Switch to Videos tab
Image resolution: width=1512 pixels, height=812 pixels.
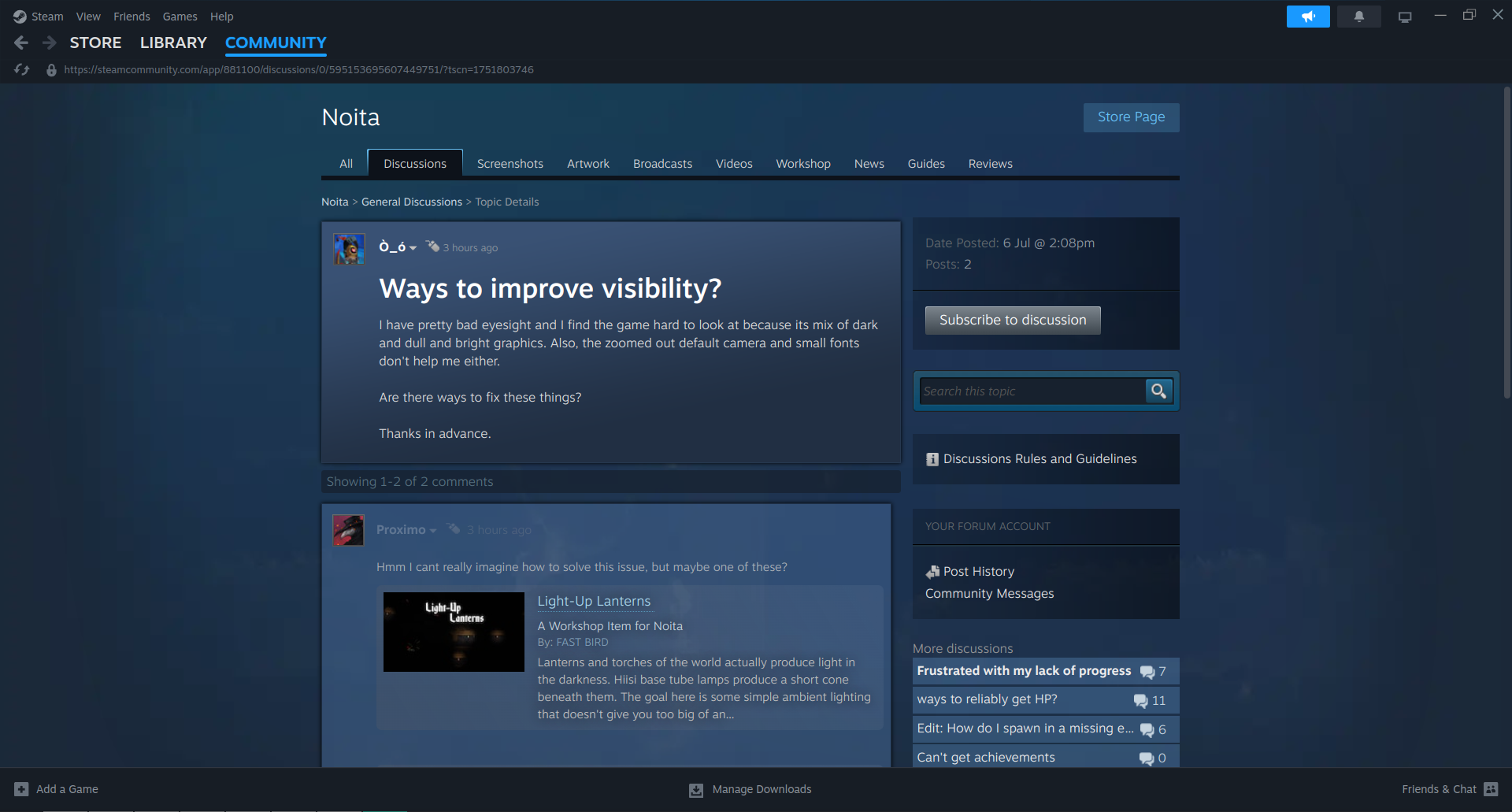[734, 164]
